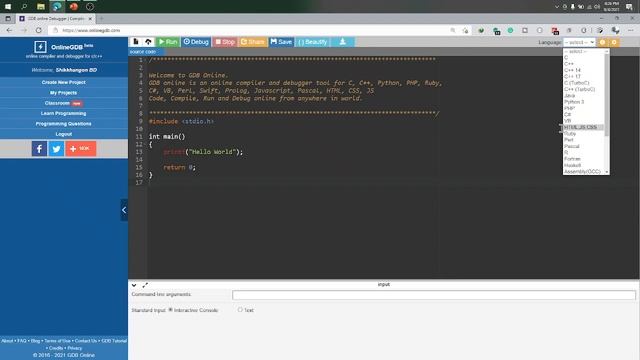Screen dimensions: 640x360
Task: Open File Explorer from the taskbar
Action: (40, 7)
